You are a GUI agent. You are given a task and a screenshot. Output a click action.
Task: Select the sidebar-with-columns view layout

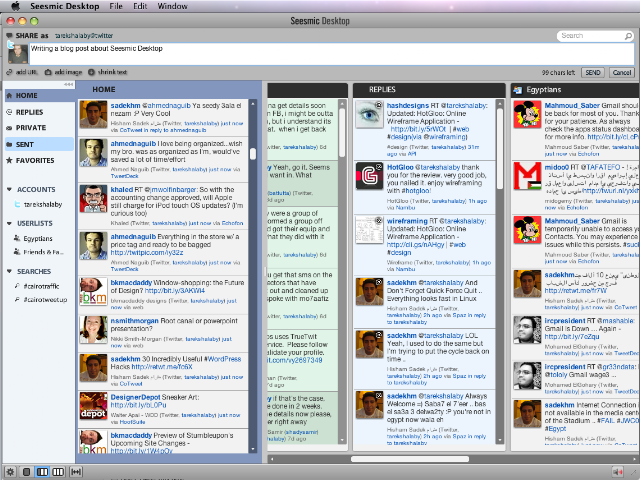click(x=42, y=472)
